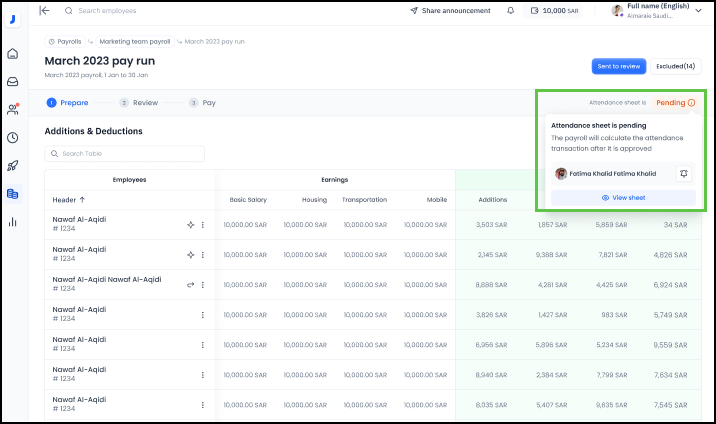Click the notification bell in top bar

coord(511,11)
